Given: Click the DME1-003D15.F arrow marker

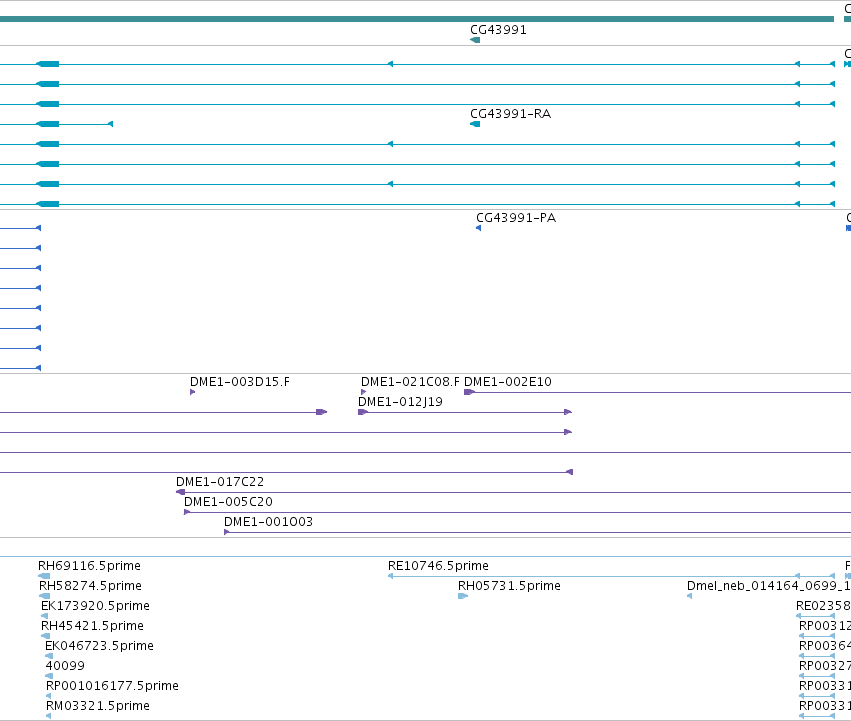Looking at the screenshot, I should coord(193,392).
